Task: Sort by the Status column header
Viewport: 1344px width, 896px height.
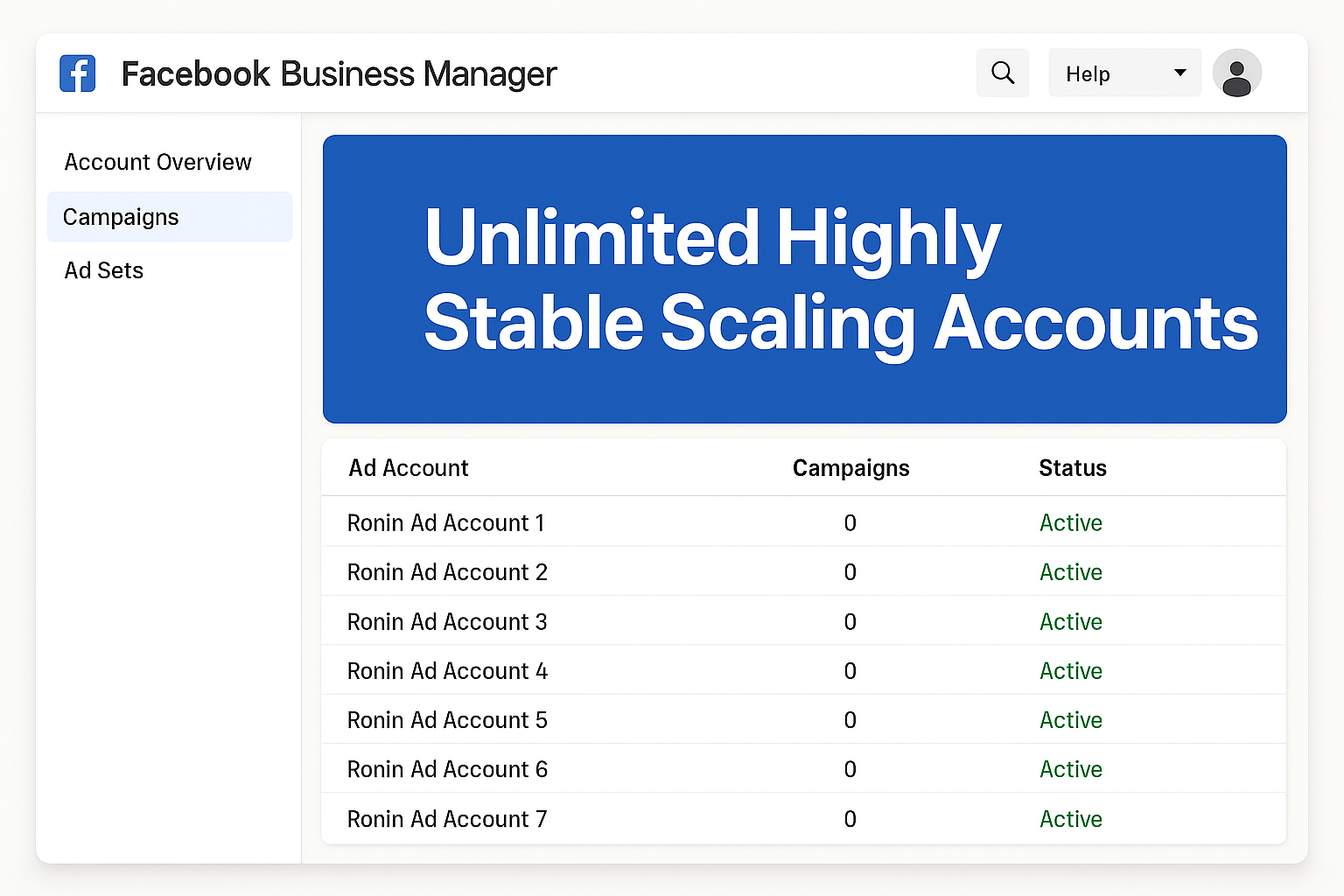Action: click(1072, 468)
